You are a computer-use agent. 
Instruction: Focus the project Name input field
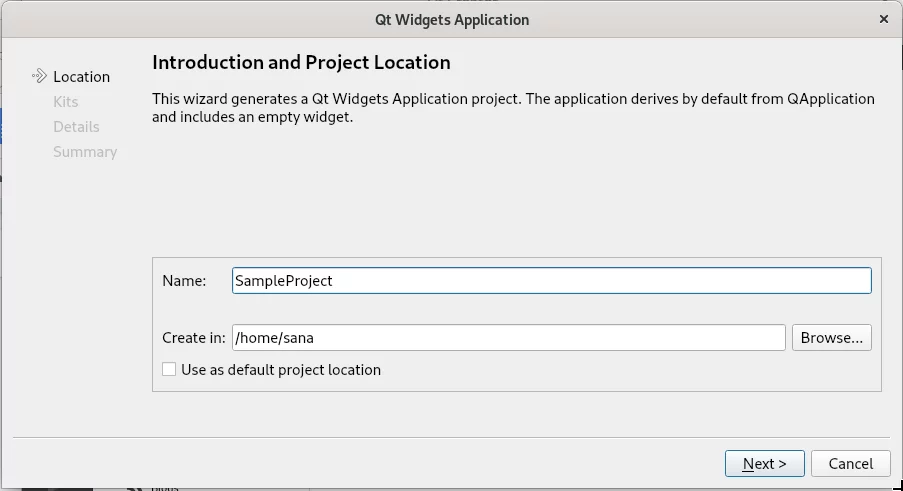[x=552, y=280]
